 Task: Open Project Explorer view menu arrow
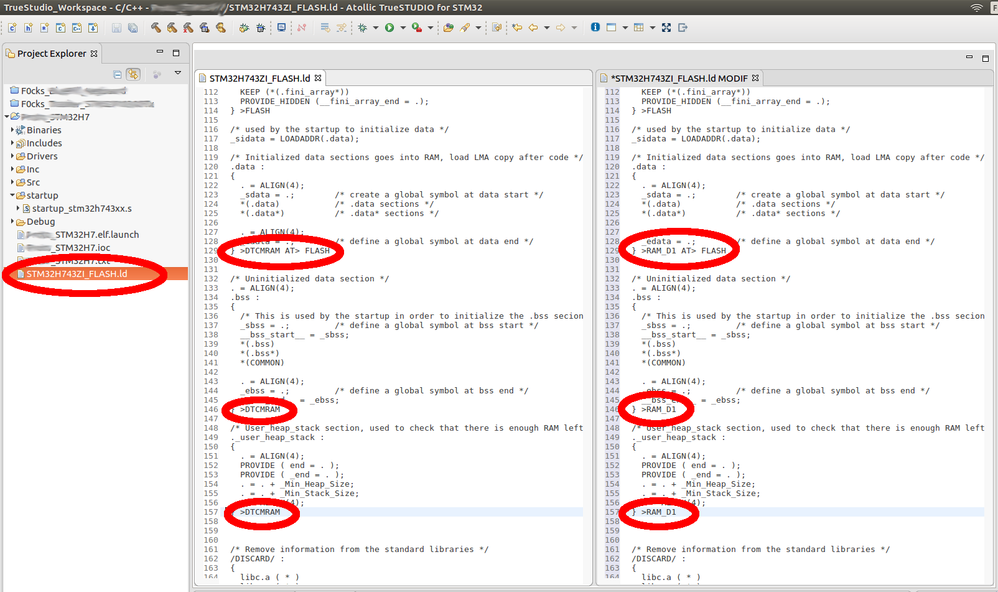point(178,73)
